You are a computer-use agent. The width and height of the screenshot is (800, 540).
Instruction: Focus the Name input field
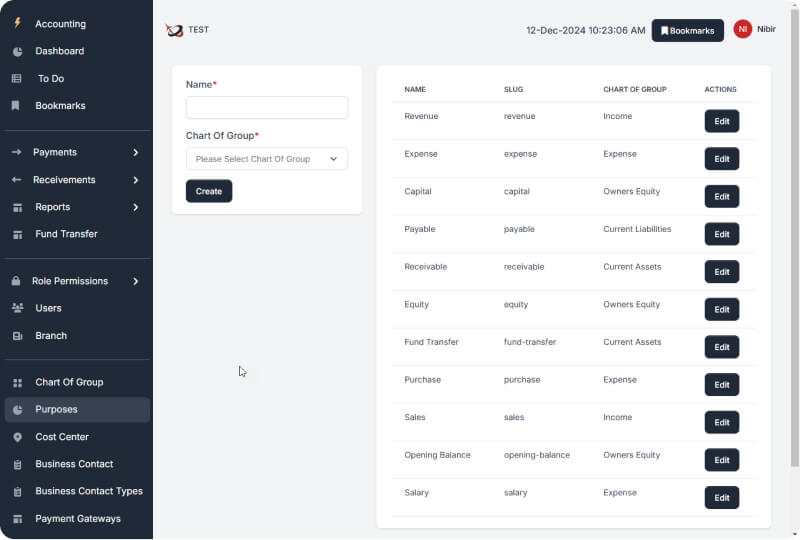[267, 108]
